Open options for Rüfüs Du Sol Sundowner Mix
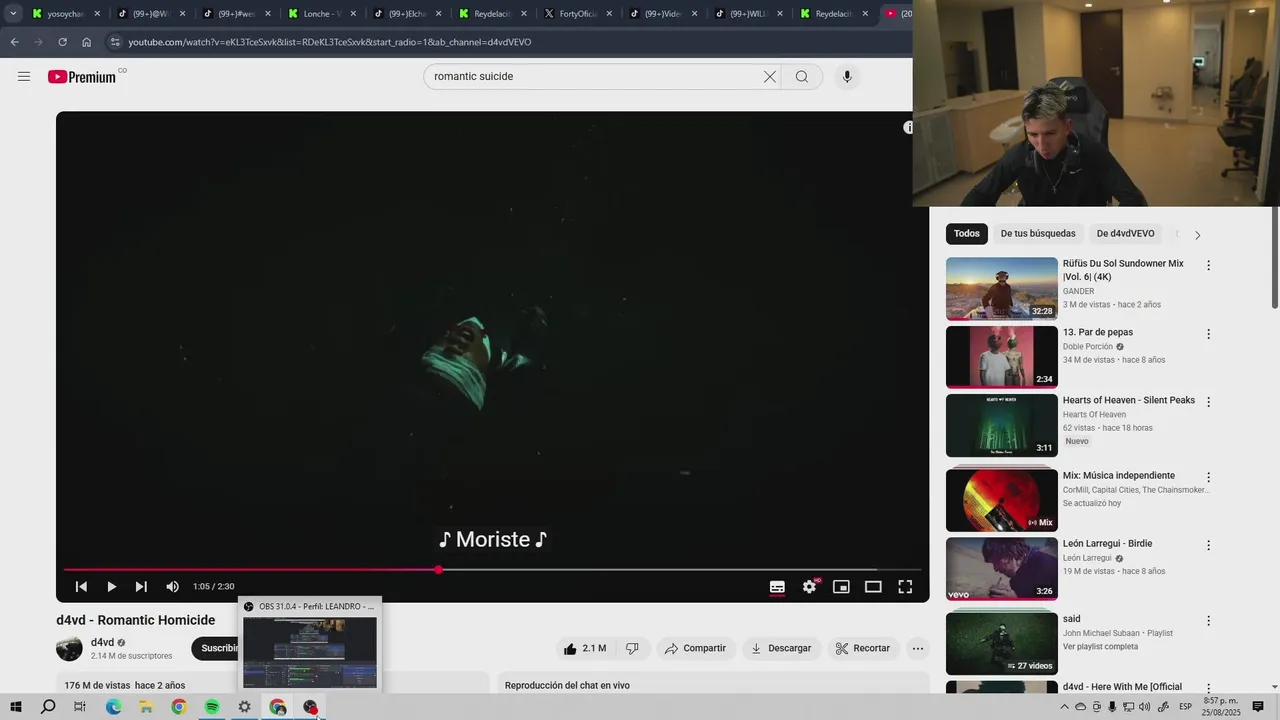 pyautogui.click(x=1208, y=266)
